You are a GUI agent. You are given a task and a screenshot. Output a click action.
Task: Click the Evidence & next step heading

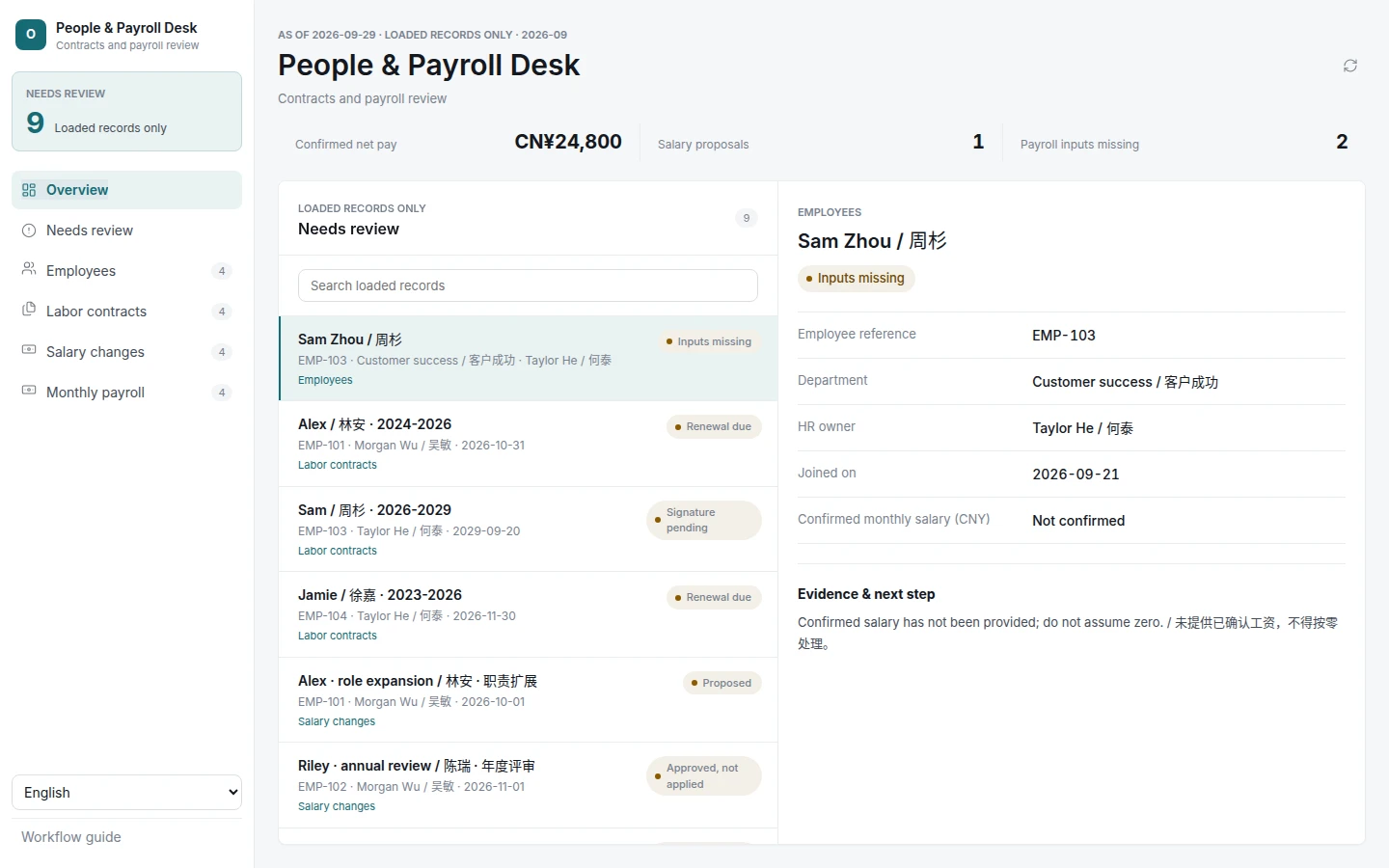pos(866,594)
